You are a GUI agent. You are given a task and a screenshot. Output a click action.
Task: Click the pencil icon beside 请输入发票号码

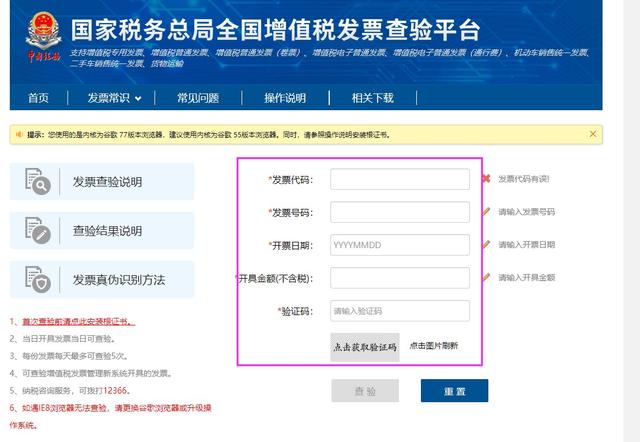486,211
